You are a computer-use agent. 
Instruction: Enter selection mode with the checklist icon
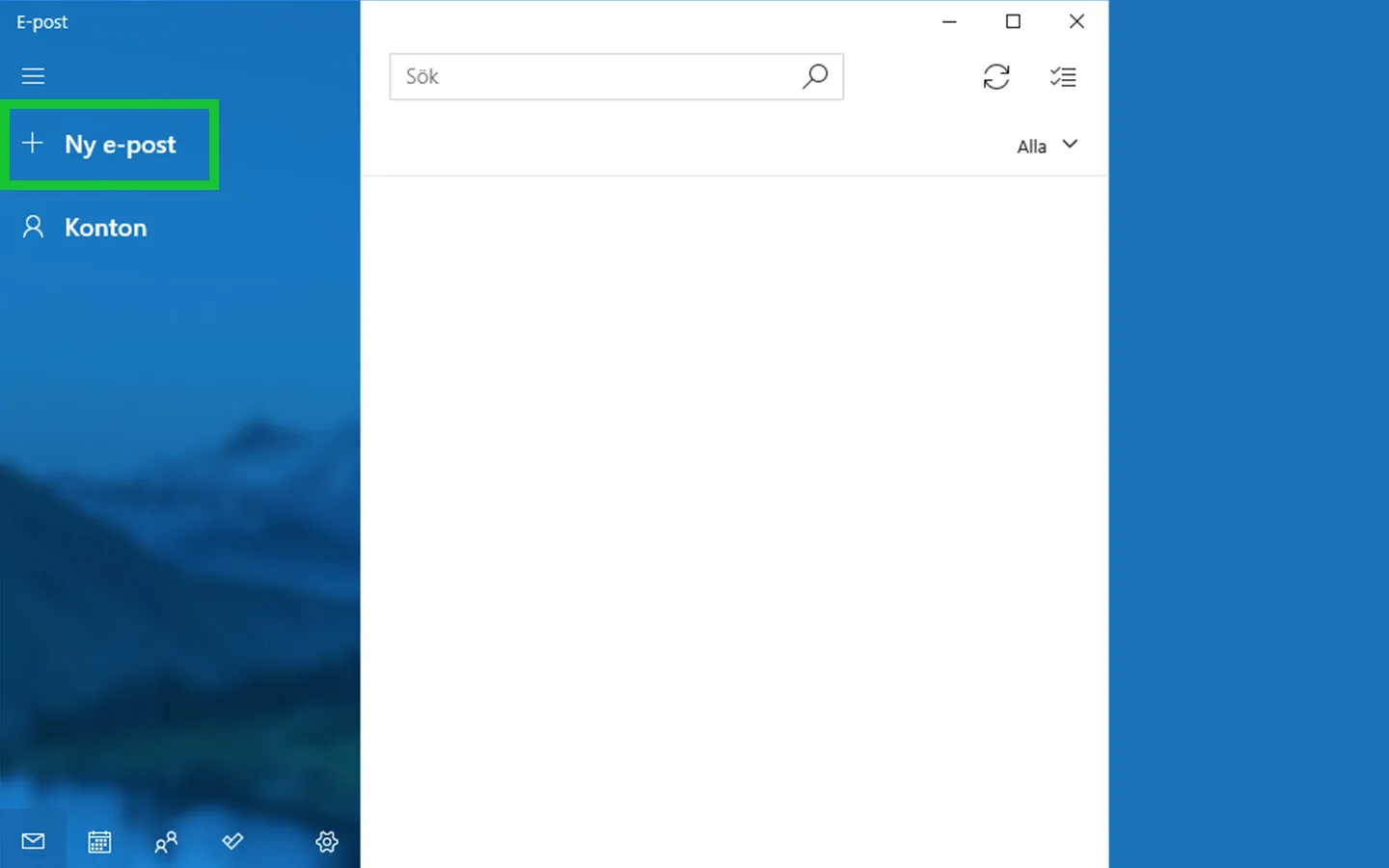point(1063,77)
